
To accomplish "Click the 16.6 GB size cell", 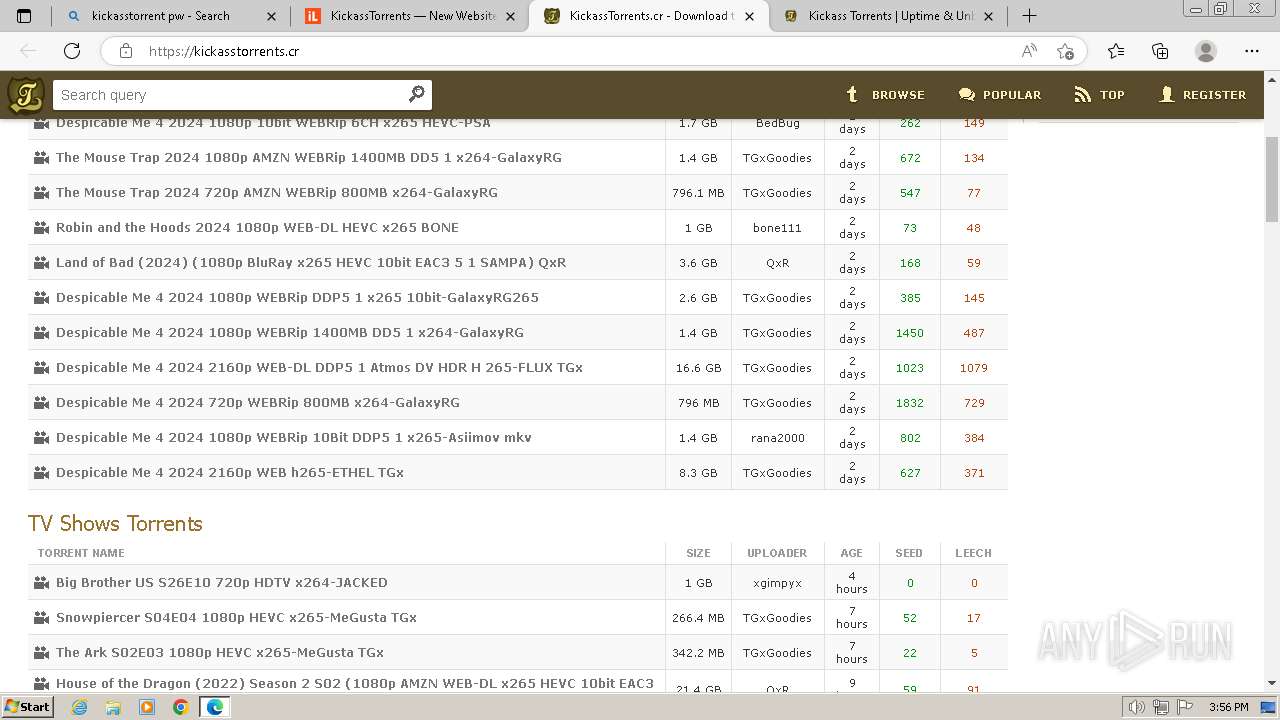I will [698, 368].
